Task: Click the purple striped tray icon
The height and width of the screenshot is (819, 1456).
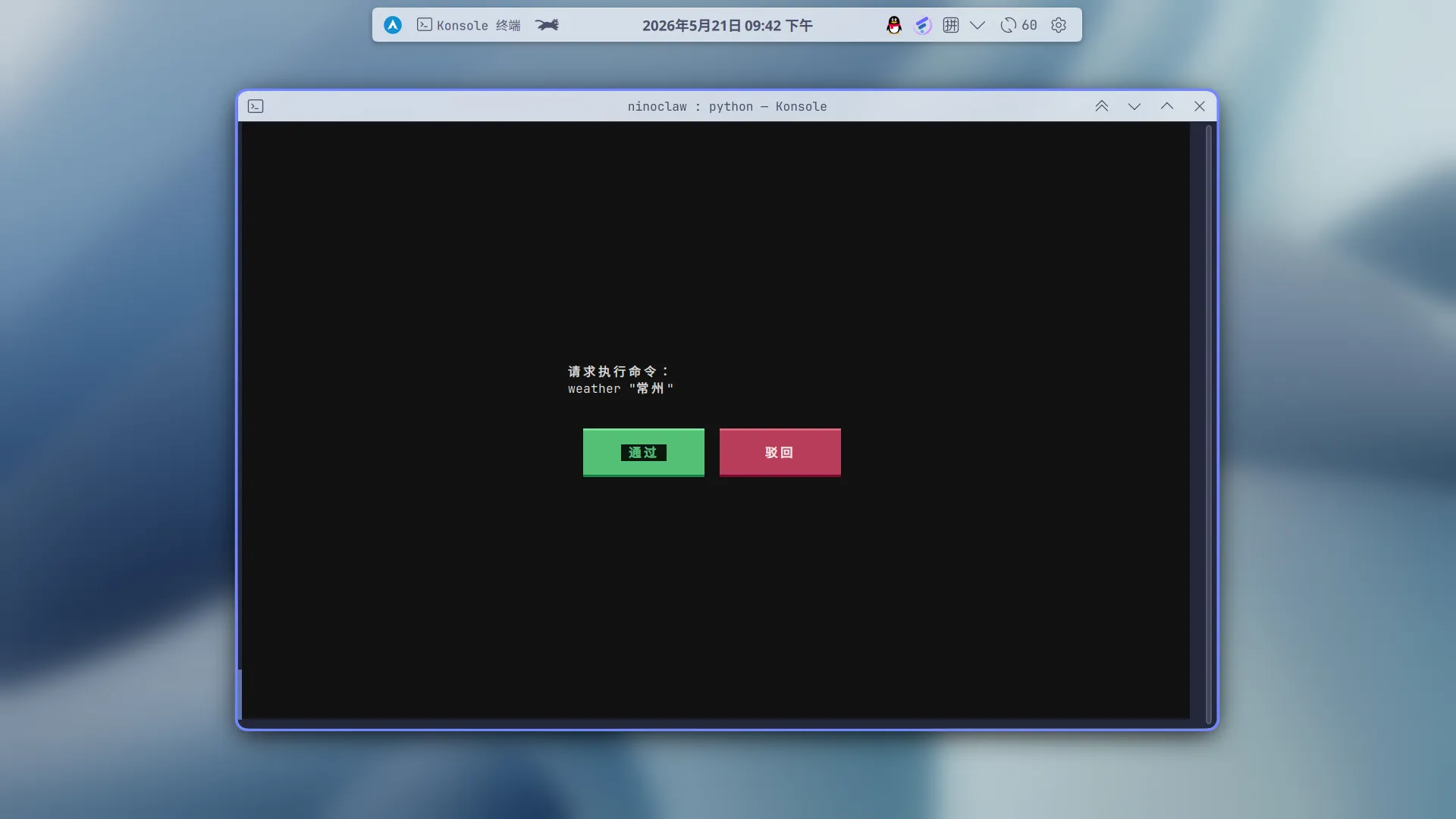Action: click(x=922, y=25)
